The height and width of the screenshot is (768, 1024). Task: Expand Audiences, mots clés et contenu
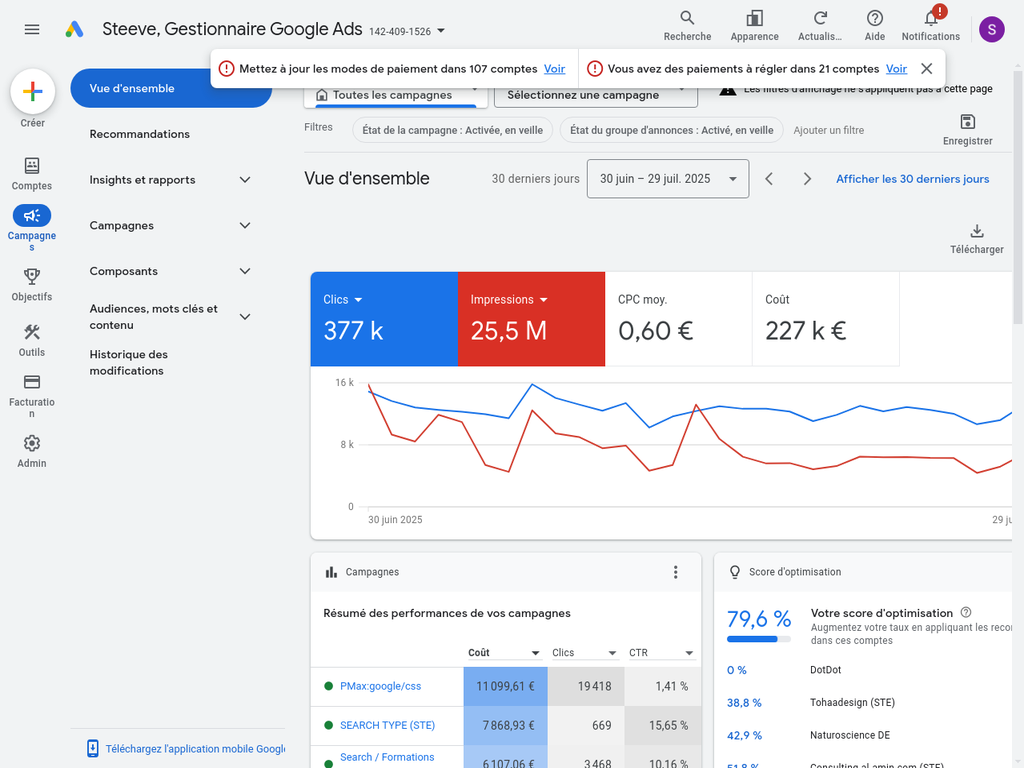(245, 317)
